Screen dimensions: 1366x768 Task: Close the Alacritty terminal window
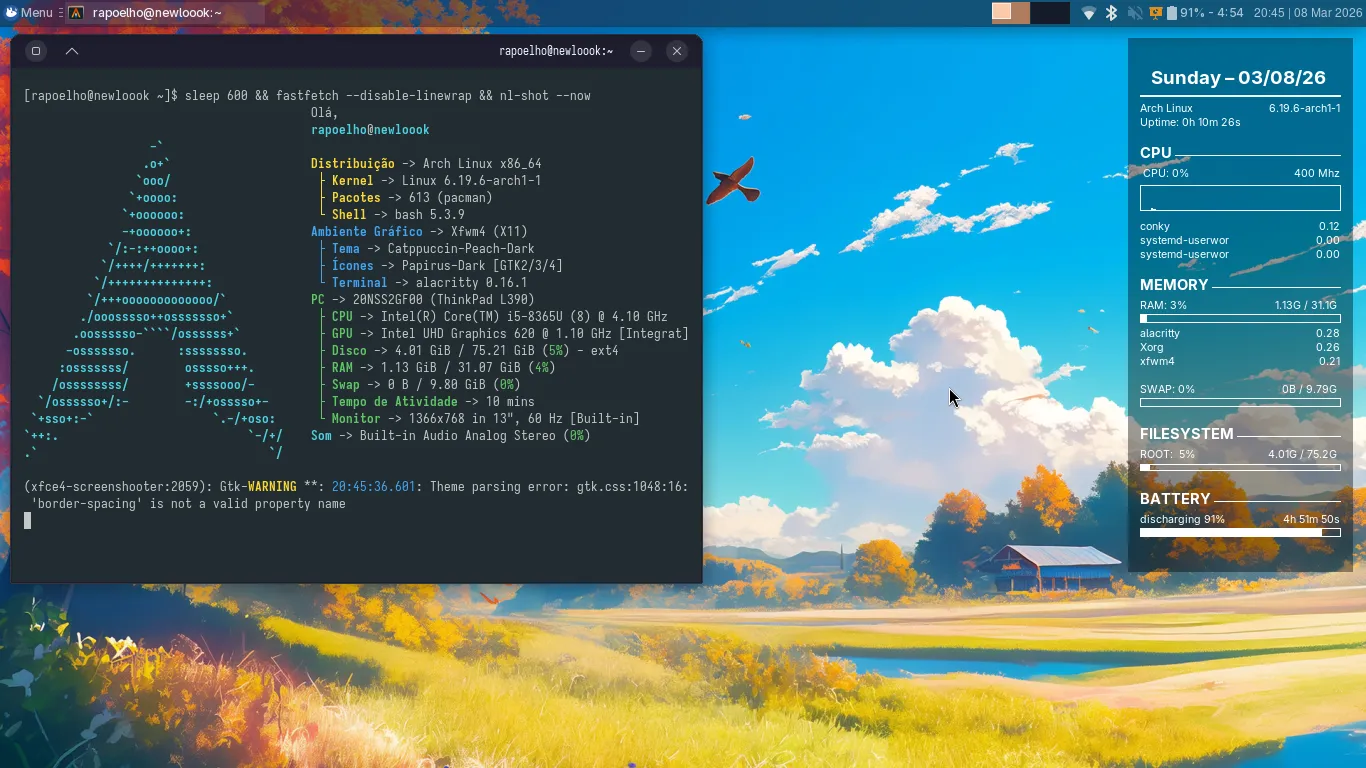tap(677, 51)
